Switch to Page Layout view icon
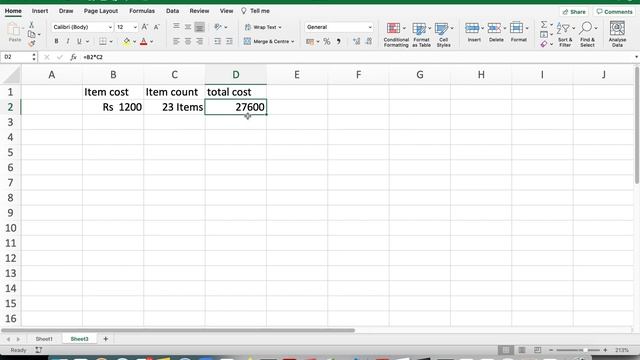The image size is (640, 360). click(x=522, y=350)
